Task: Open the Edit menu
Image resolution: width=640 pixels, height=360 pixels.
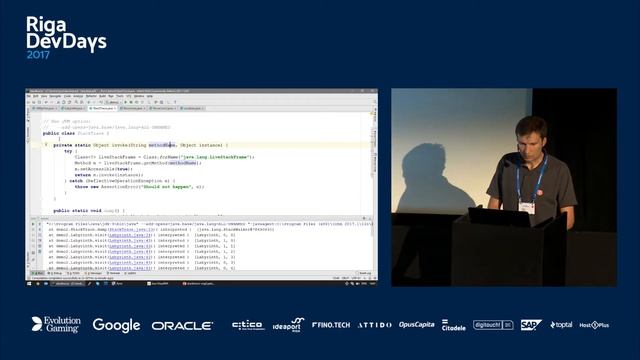Action: pyautogui.click(x=36, y=96)
